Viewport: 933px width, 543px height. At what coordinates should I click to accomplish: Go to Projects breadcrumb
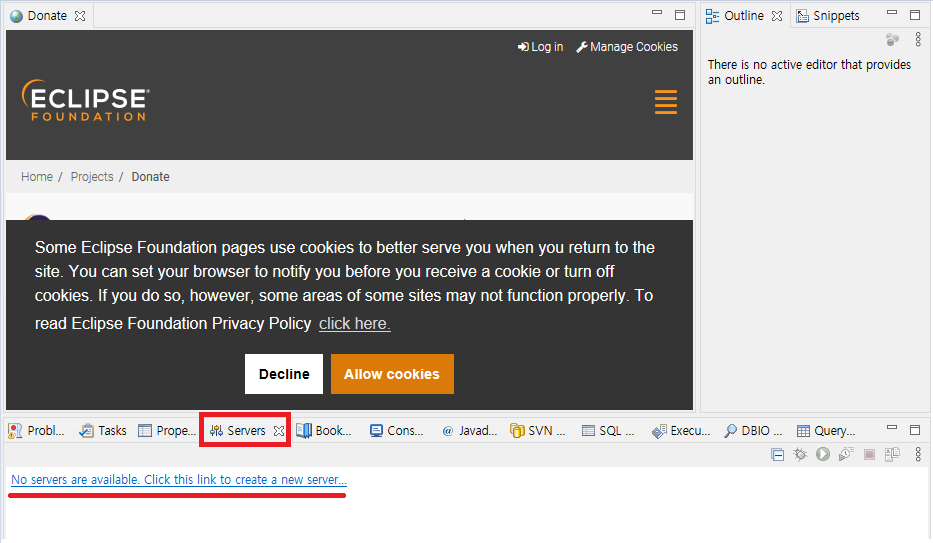[92, 177]
